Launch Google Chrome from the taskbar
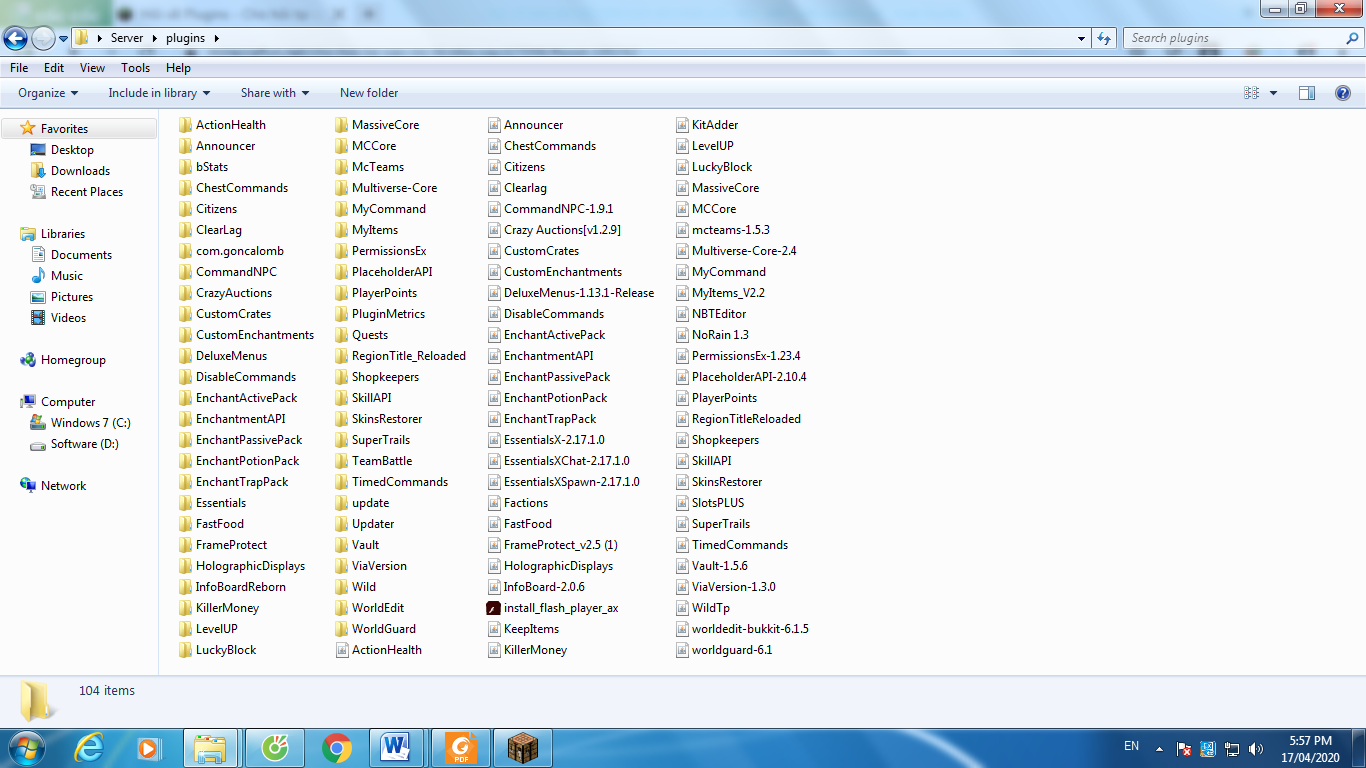The image size is (1366, 768). click(x=336, y=748)
